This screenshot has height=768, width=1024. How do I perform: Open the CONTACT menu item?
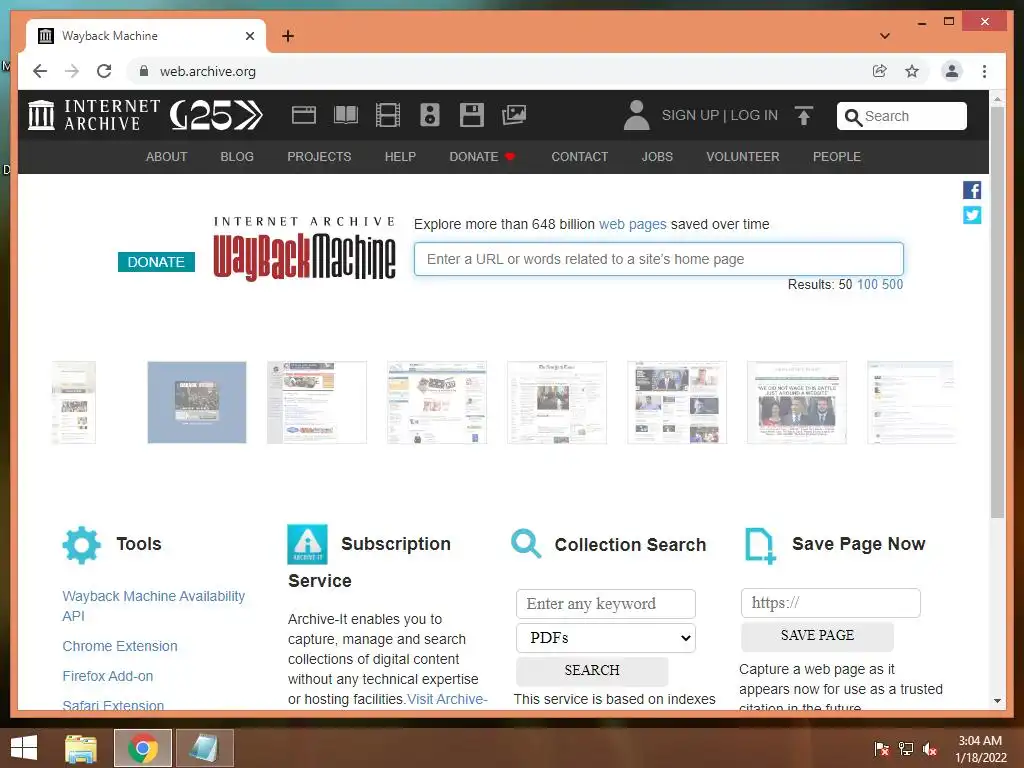point(580,157)
